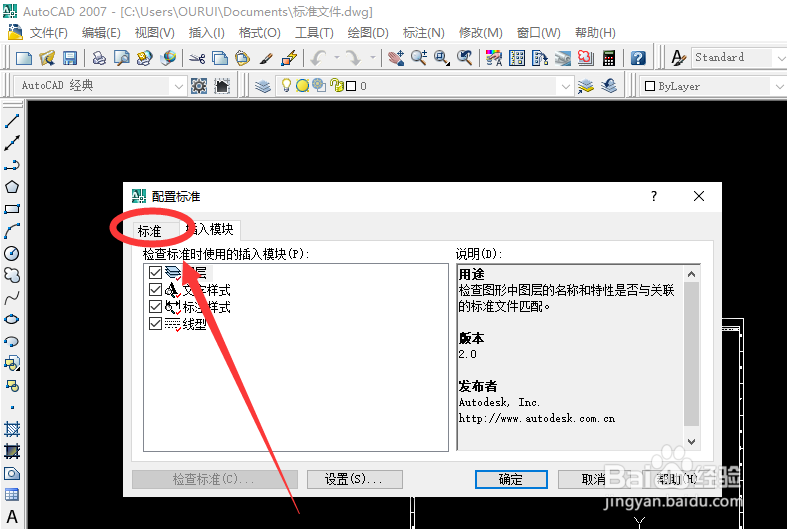Viewport: 787px width, 529px height.
Task: Click the layer 0 color swatch
Action: [x=351, y=86]
